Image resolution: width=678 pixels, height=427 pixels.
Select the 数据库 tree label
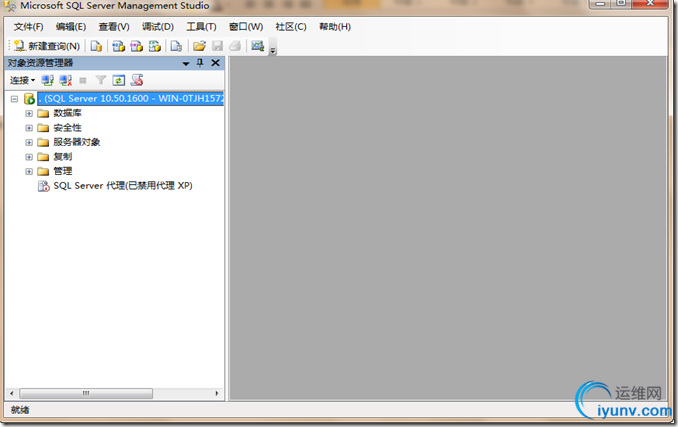67,113
